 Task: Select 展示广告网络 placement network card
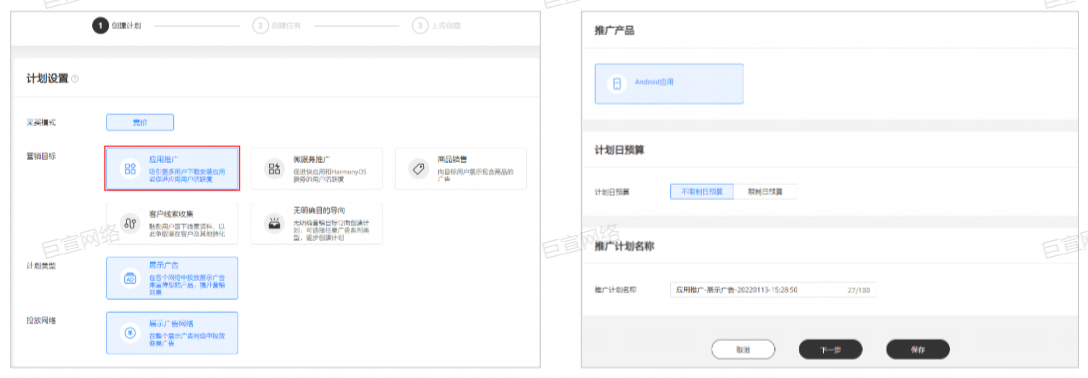(x=172, y=333)
